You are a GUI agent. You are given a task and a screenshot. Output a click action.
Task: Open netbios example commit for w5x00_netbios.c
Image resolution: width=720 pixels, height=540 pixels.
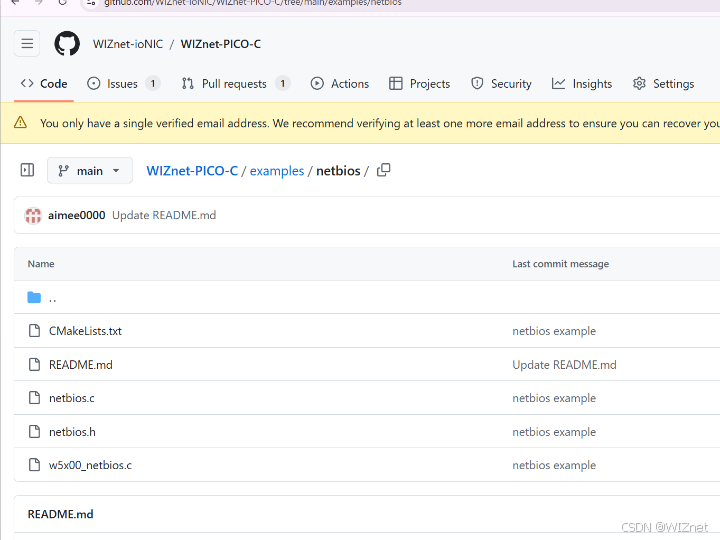tap(554, 465)
